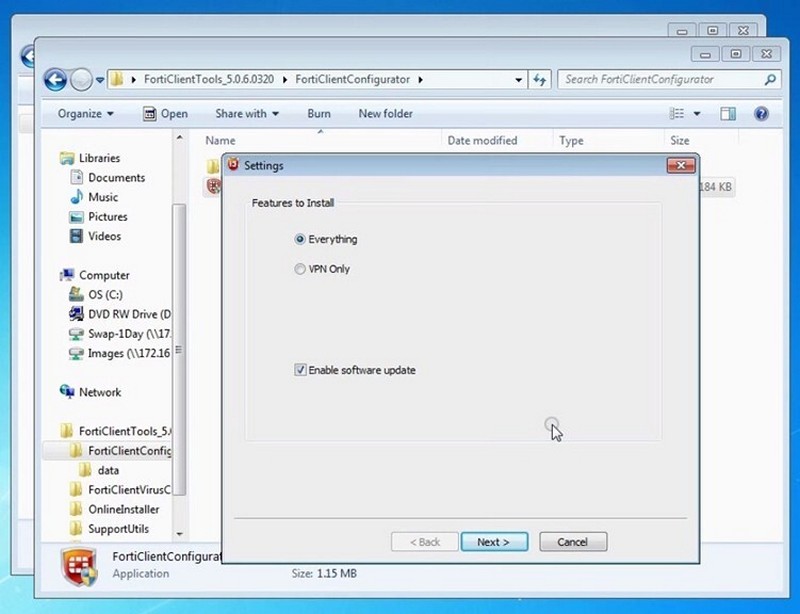Click the FortiClientTools_5.0.6.0320 breadcrumb
This screenshot has height=614, width=800.
tap(209, 80)
